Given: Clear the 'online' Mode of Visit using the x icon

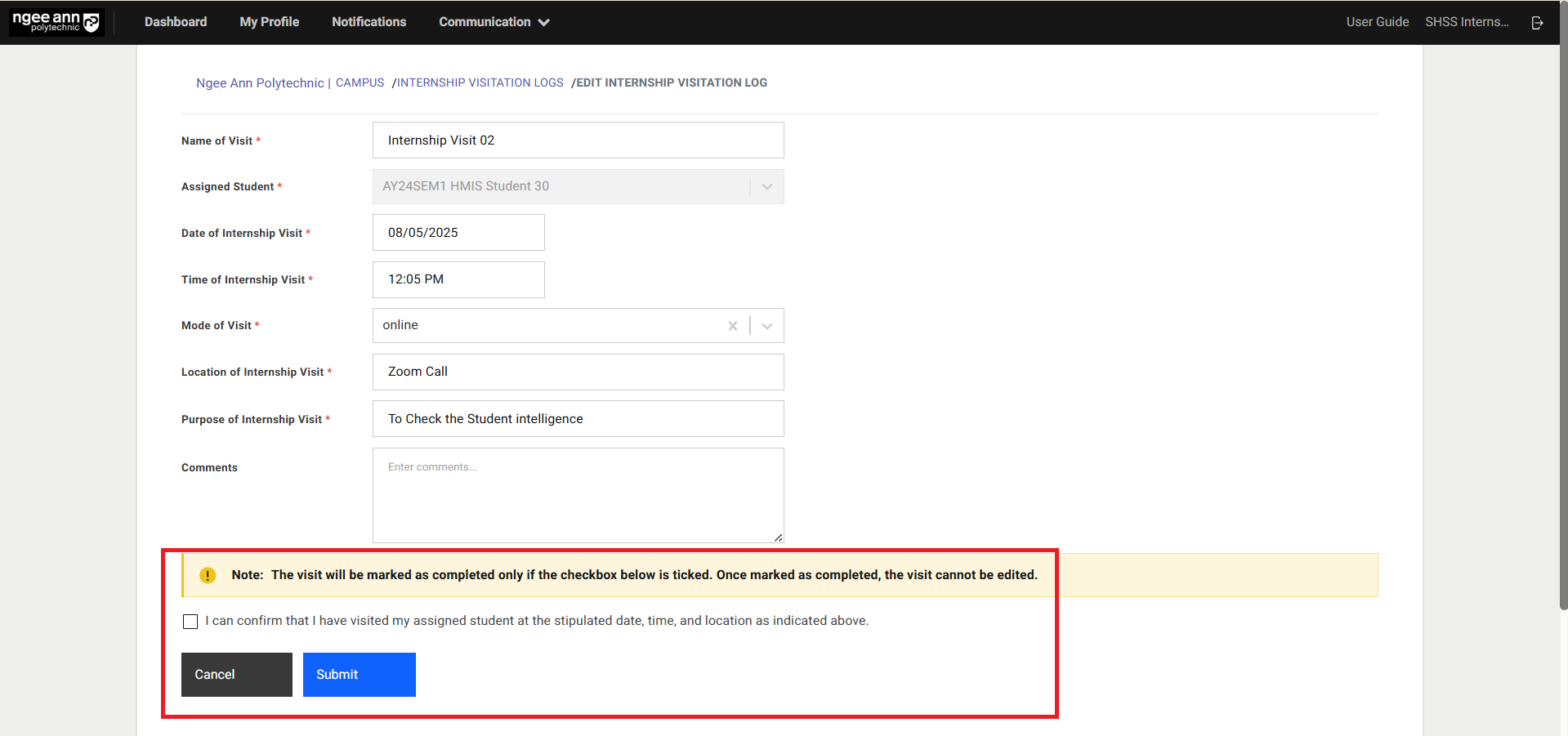Looking at the screenshot, I should coord(733,325).
